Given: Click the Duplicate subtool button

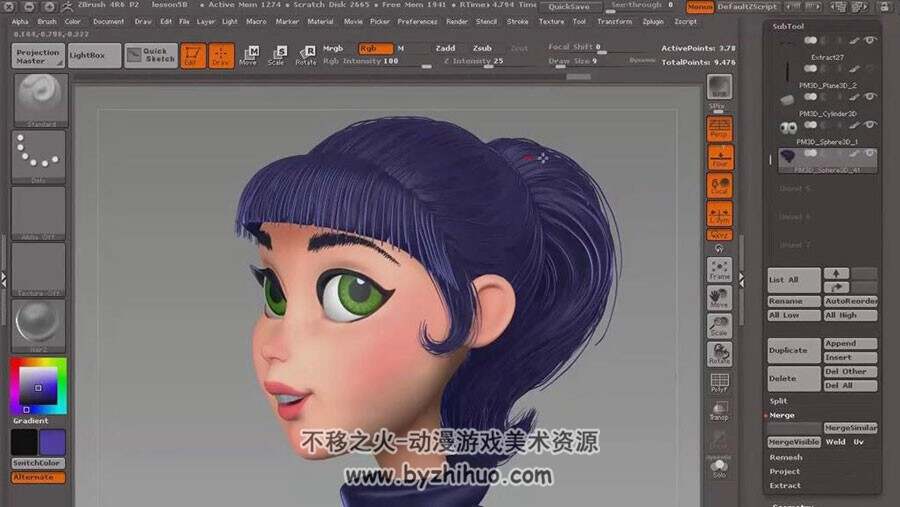Looking at the screenshot, I should tap(794, 350).
